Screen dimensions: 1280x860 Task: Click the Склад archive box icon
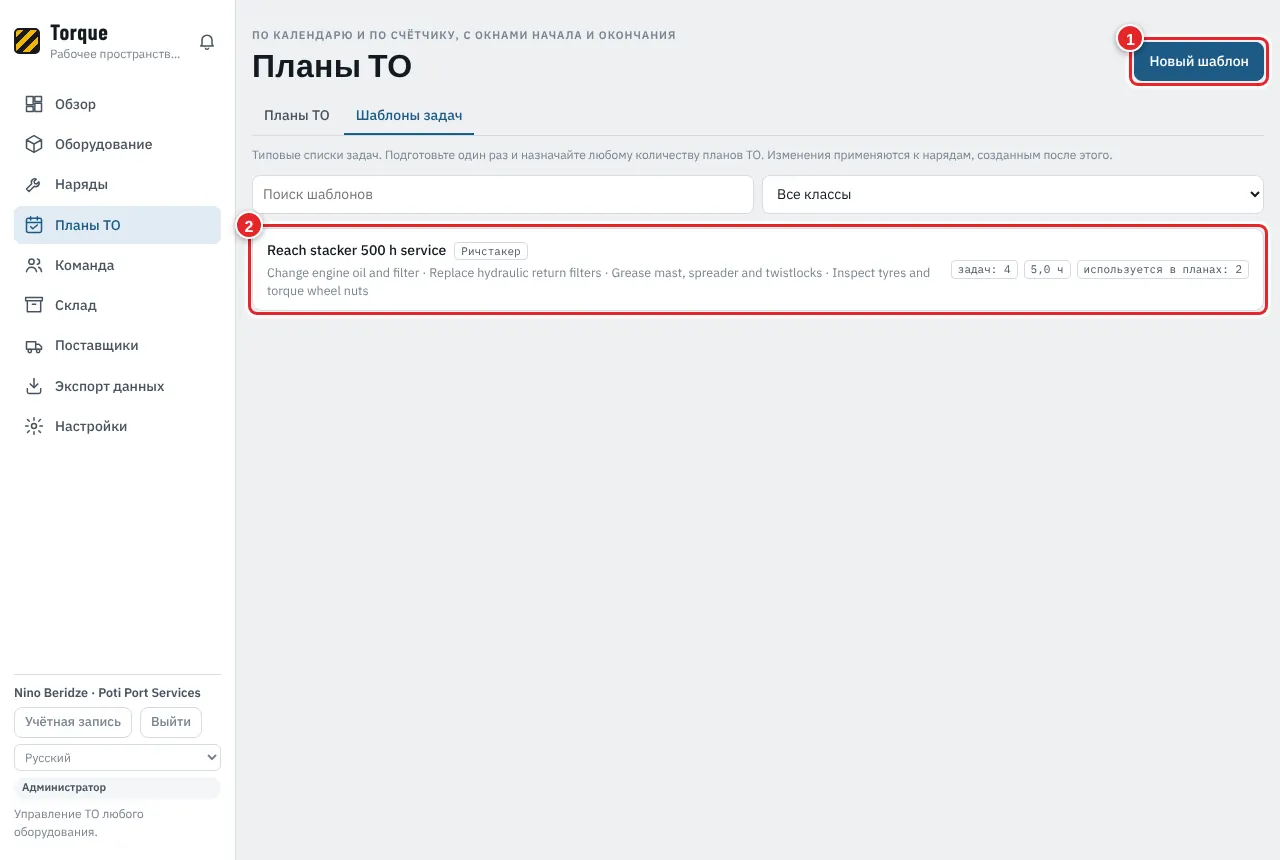(x=34, y=305)
